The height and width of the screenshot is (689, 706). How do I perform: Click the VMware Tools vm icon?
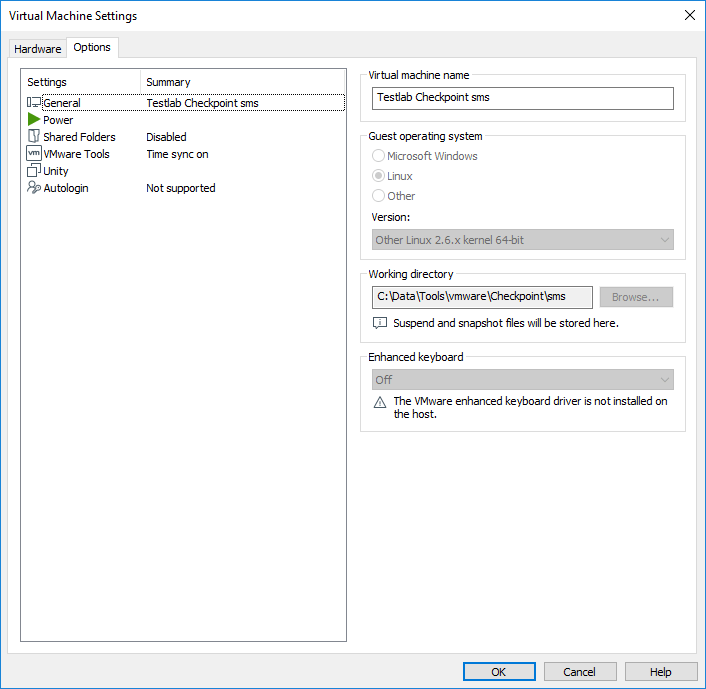[x=34, y=154]
